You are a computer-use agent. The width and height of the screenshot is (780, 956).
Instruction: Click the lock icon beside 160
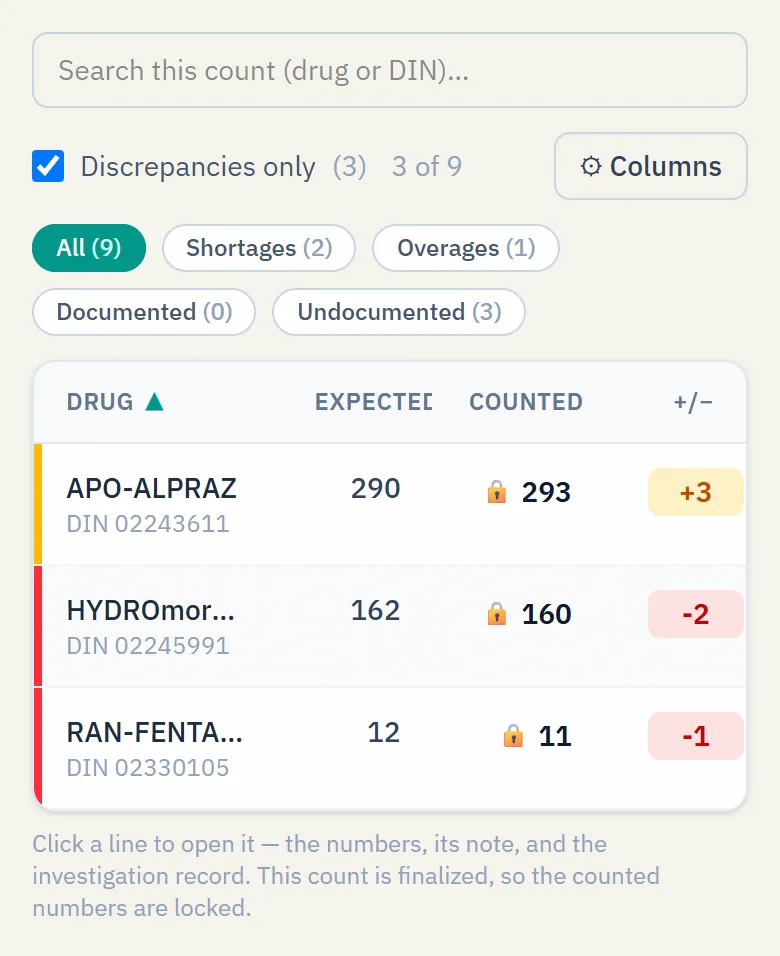point(497,613)
